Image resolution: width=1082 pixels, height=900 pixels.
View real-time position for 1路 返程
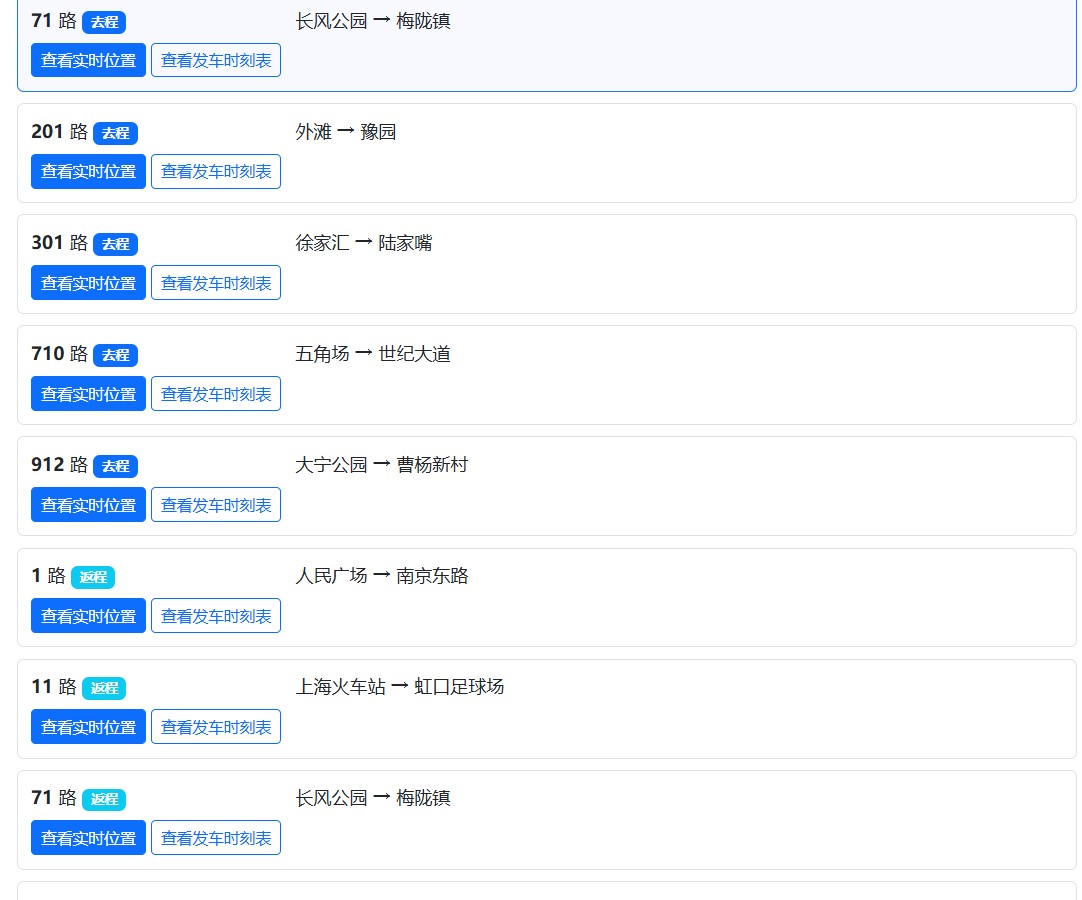[88, 616]
